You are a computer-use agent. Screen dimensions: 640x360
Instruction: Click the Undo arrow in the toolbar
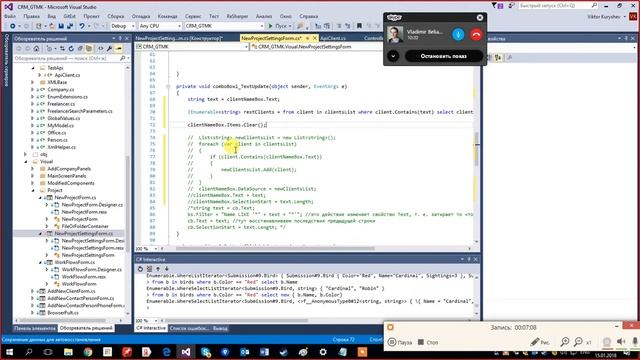coord(82,26)
